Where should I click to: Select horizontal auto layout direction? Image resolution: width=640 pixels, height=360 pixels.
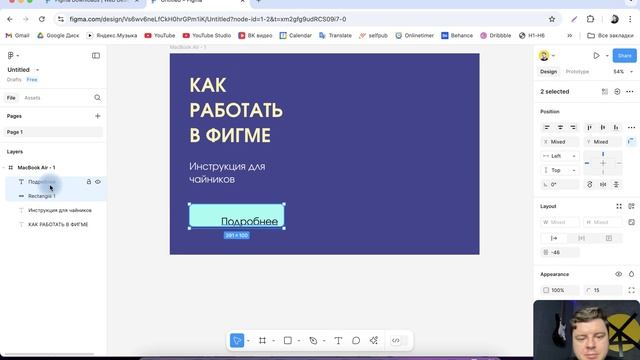point(554,238)
